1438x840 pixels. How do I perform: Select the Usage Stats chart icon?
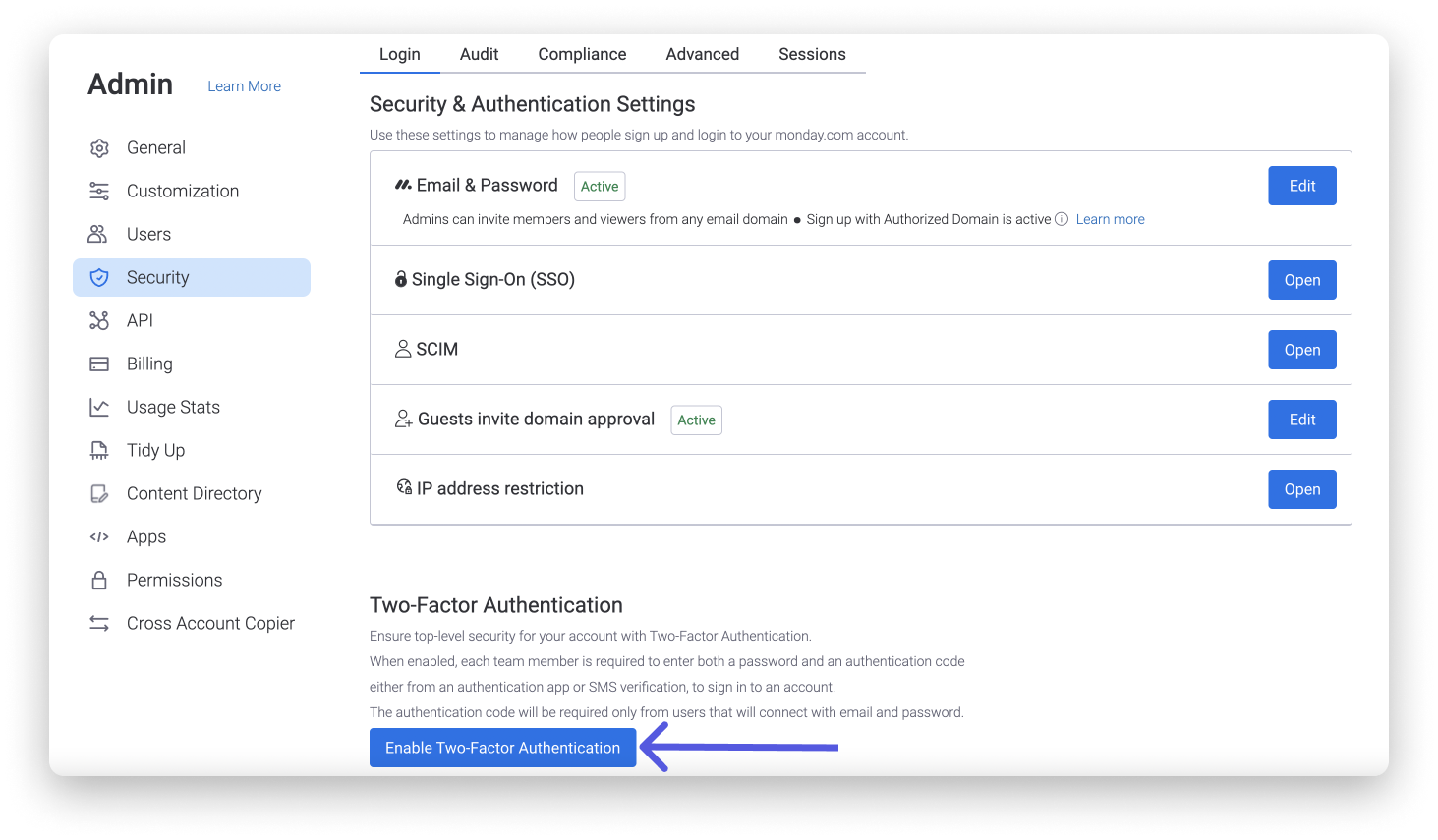point(99,407)
